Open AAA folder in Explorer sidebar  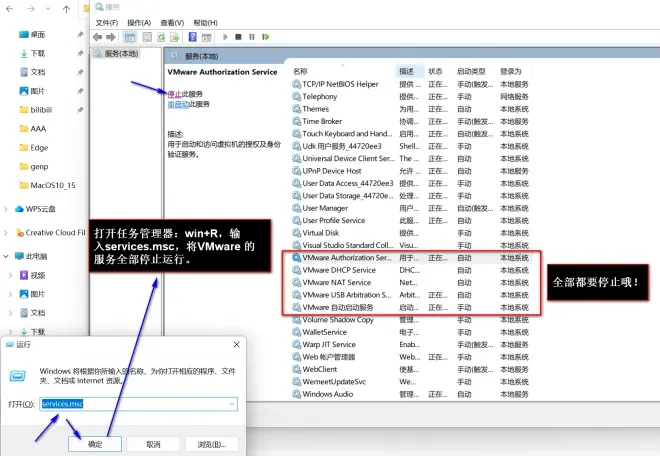pyautogui.click(x=33, y=129)
